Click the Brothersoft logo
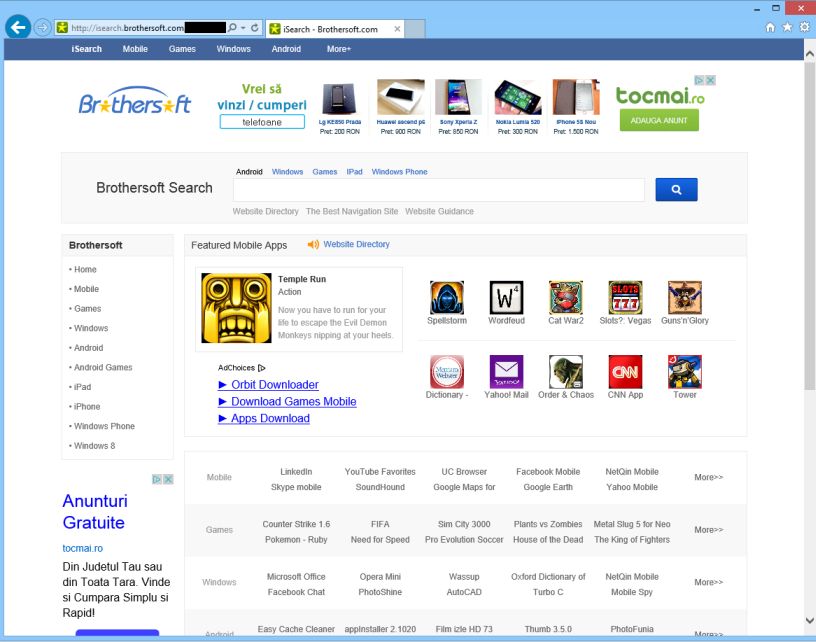This screenshot has width=816, height=642. coord(135,100)
